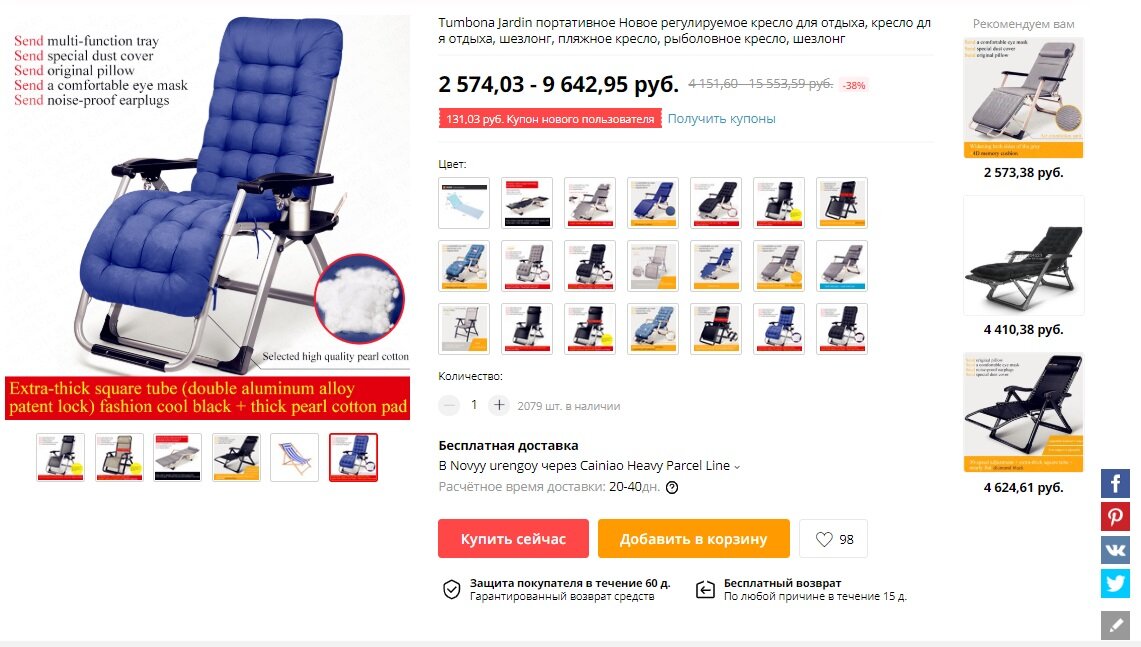Select the first color option with blue lounger
Image resolution: width=1141 pixels, height=647 pixels.
464,203
